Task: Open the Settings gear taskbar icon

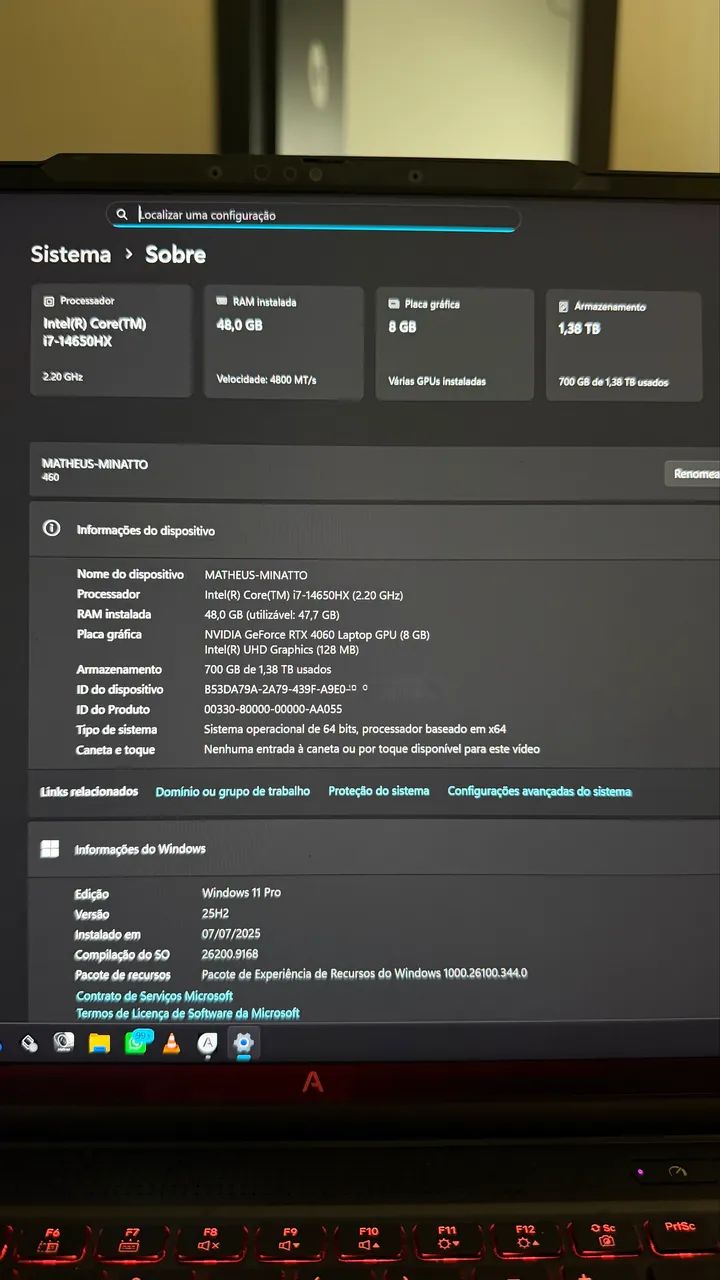Action: pyautogui.click(x=243, y=1044)
